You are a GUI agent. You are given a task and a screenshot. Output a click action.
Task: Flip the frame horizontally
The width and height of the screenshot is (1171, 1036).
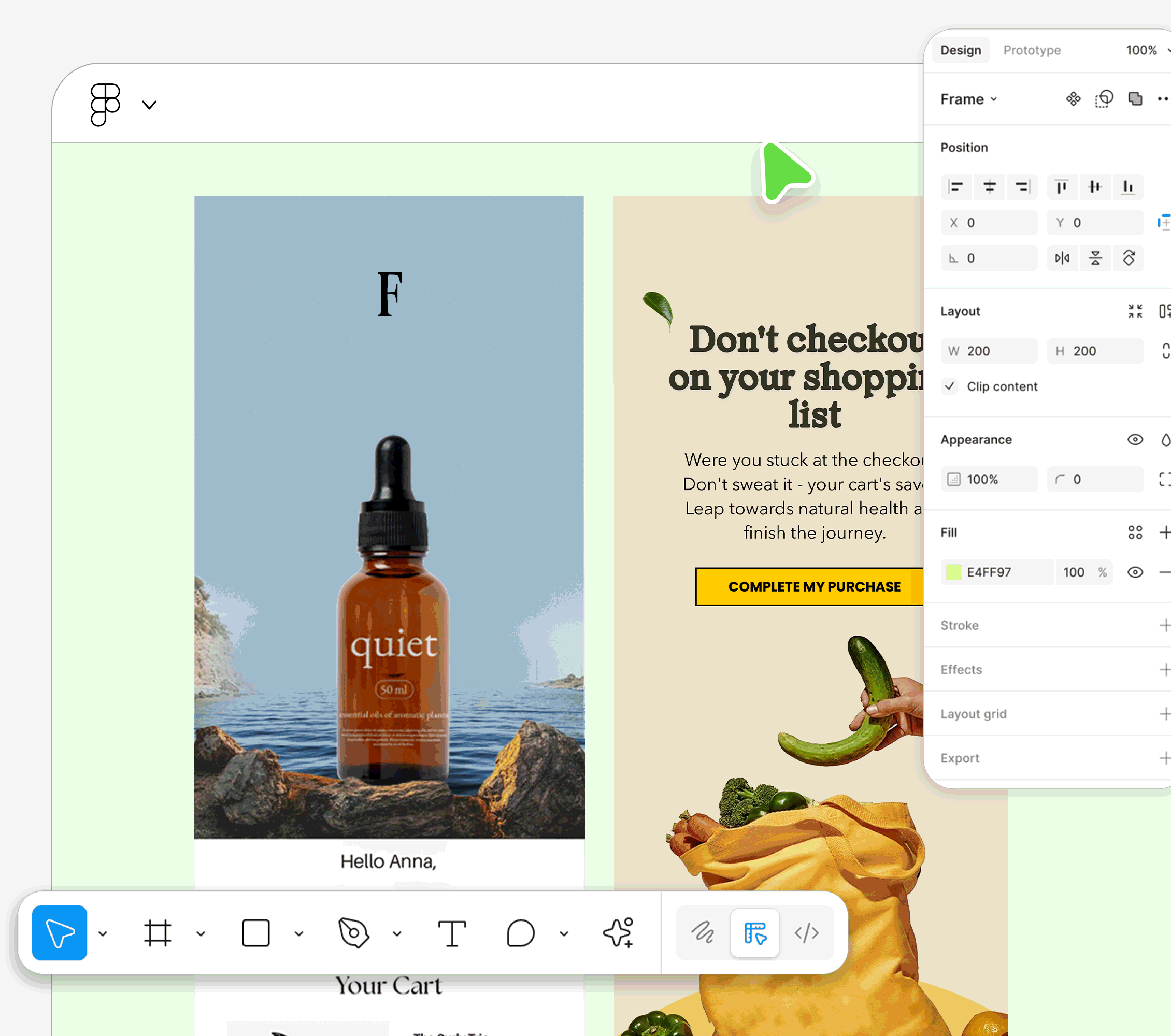click(1062, 258)
